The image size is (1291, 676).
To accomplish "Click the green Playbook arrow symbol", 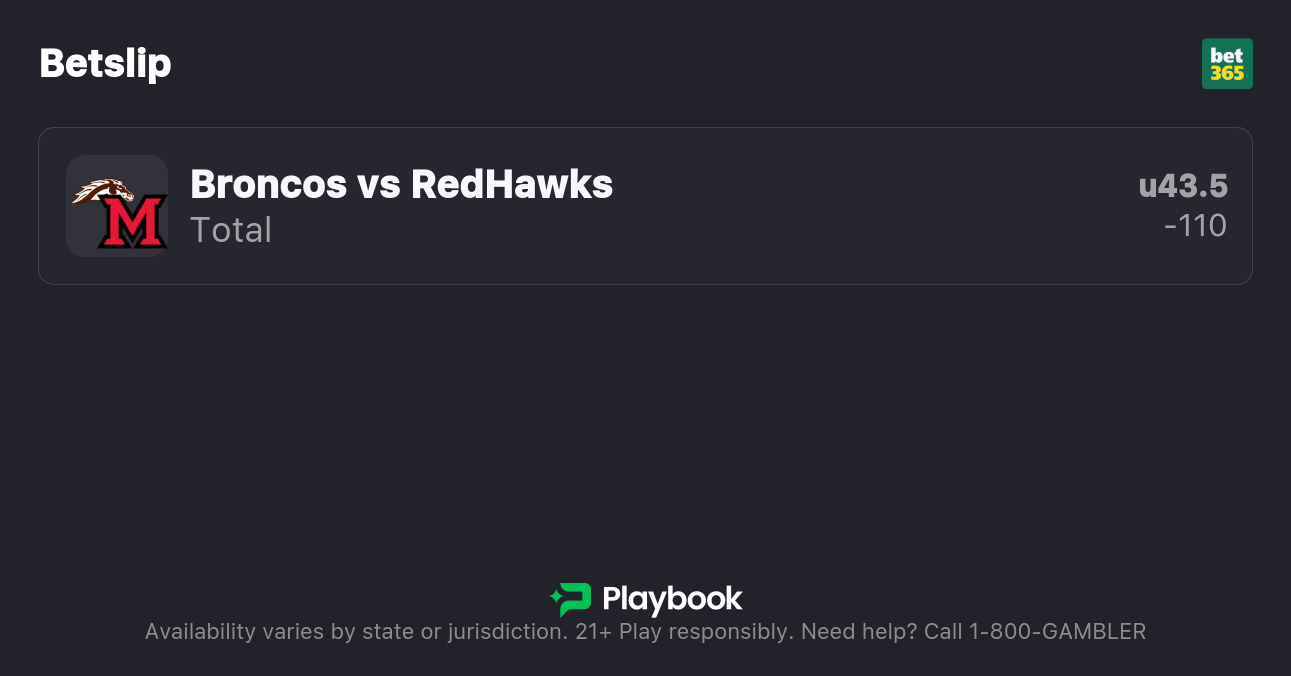I will click(x=570, y=600).
